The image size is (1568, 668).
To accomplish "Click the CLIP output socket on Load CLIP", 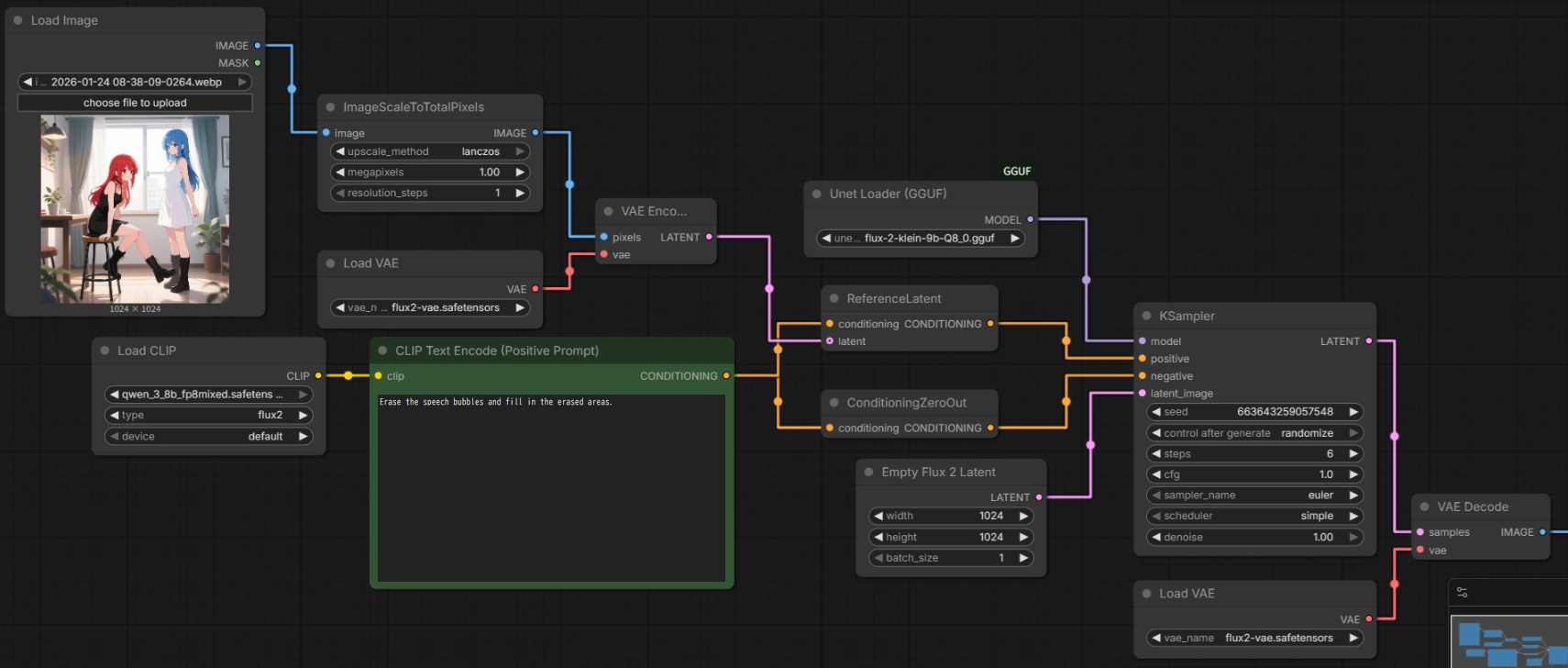I will [x=318, y=375].
